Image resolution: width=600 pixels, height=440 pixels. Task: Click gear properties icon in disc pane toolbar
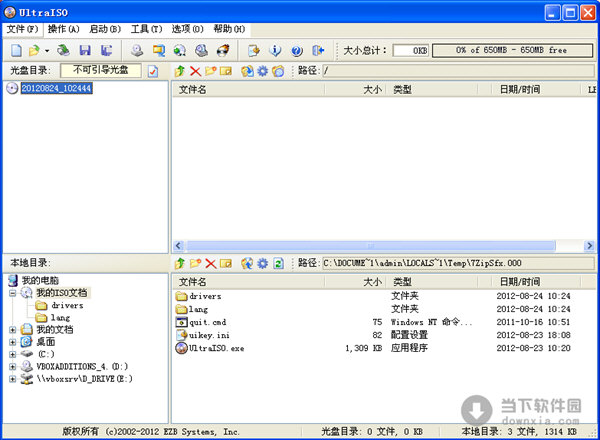[x=262, y=71]
